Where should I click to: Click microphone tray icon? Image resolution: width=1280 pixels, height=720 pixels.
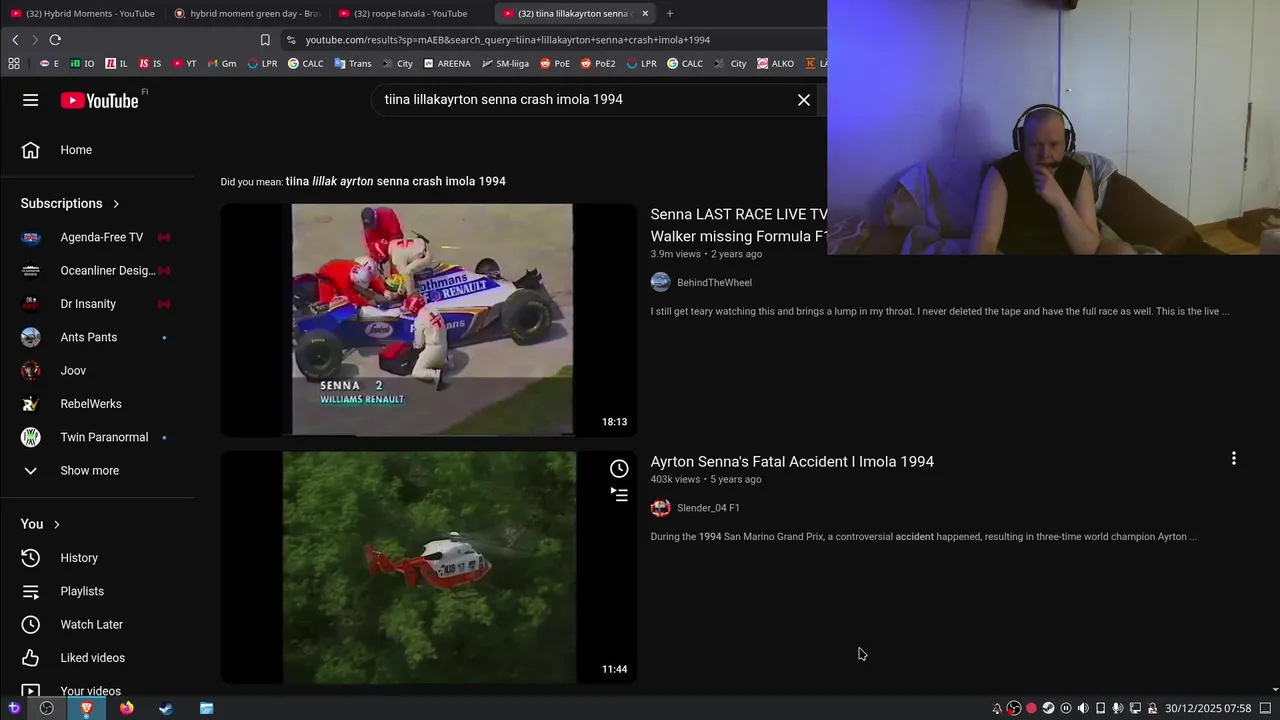coord(1118,708)
